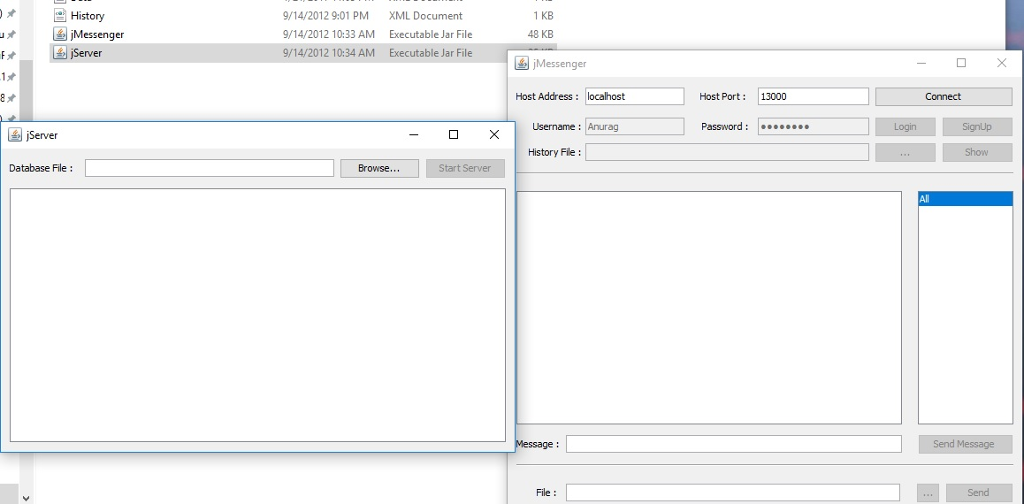Focus the History File field
Viewport: 1024px width, 504px height.
[727, 152]
